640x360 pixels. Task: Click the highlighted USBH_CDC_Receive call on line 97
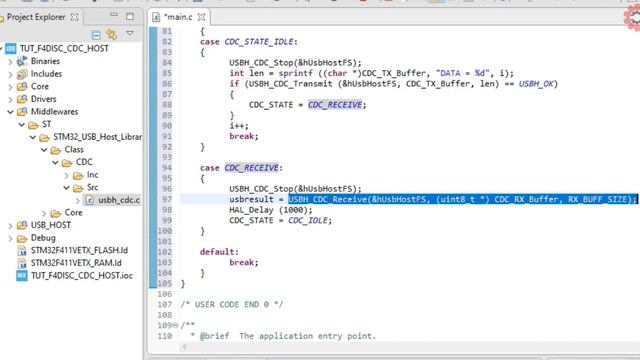[x=462, y=199]
